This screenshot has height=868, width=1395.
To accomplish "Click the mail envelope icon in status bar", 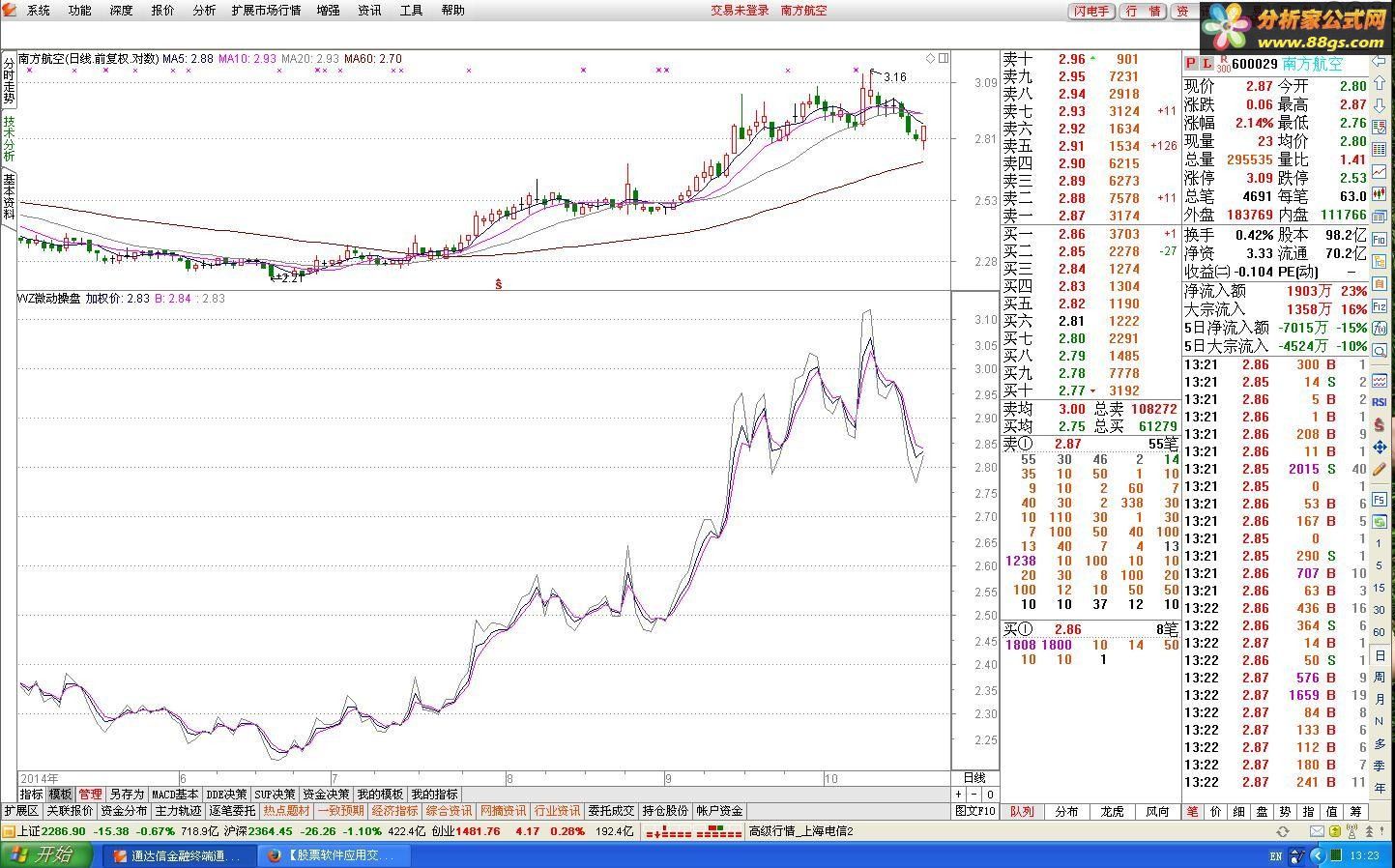I will 1316,831.
